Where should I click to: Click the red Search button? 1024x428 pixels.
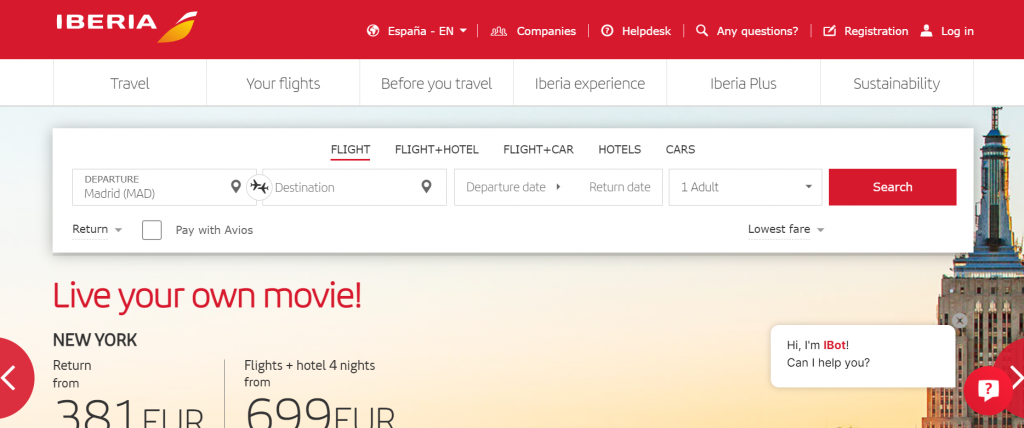point(893,187)
